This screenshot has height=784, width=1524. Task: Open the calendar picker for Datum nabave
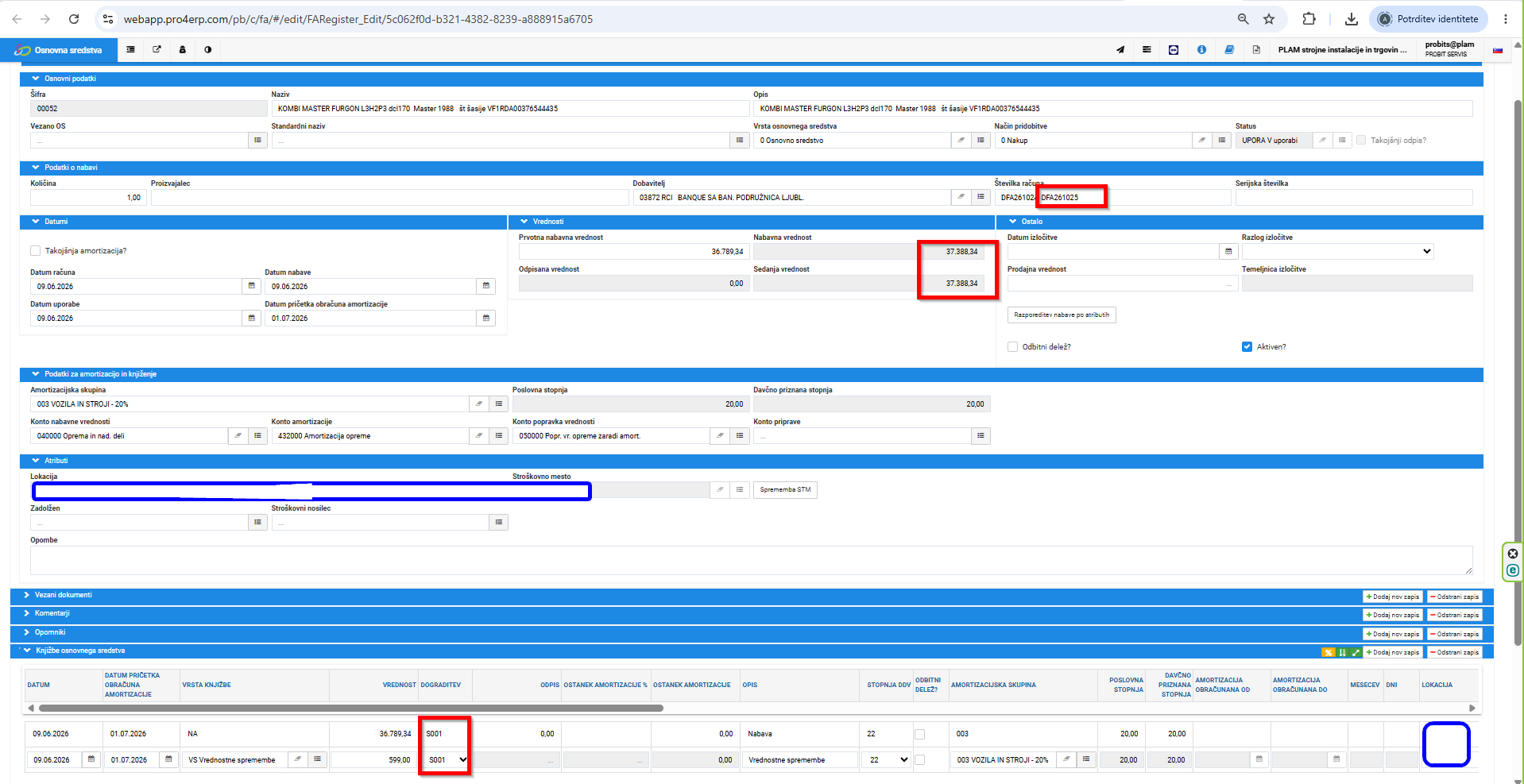(486, 286)
